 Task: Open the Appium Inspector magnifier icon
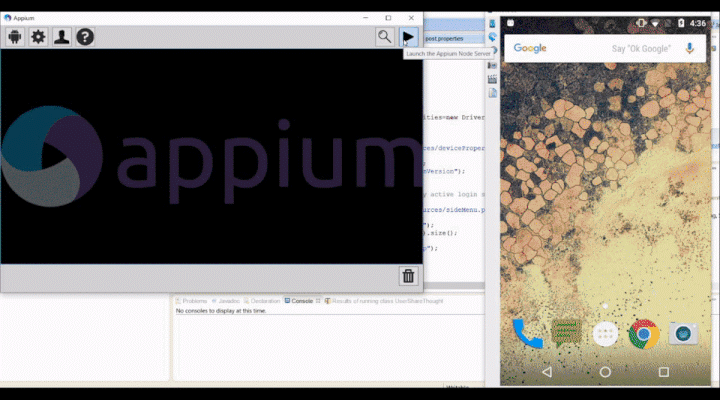click(385, 37)
